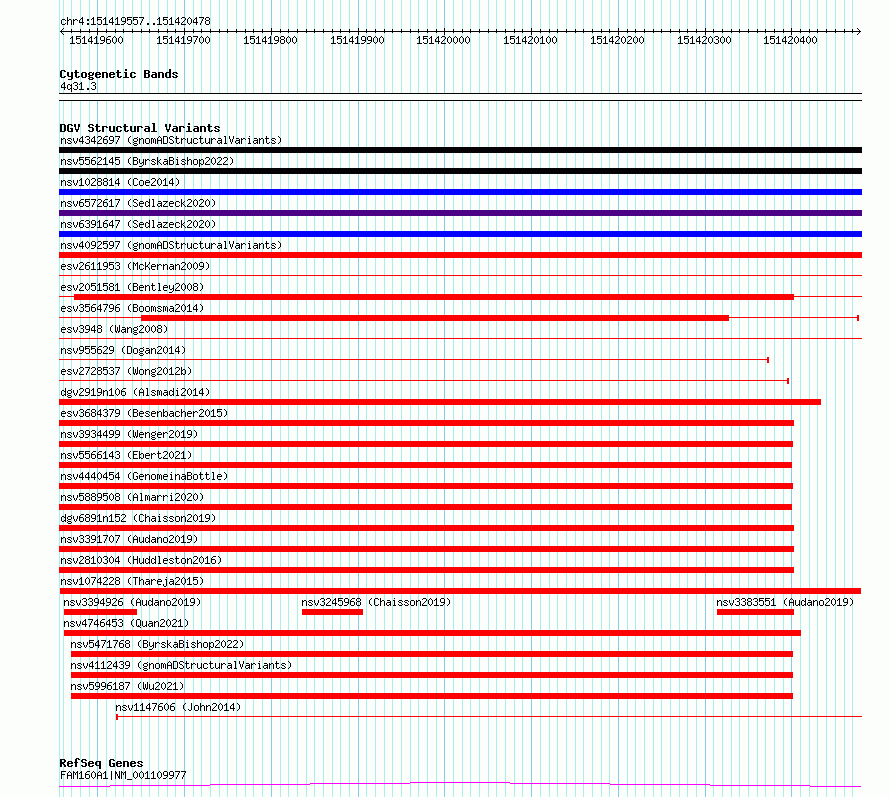Click the RefSeq Genes track title
The width and height of the screenshot is (890, 797).
(102, 763)
